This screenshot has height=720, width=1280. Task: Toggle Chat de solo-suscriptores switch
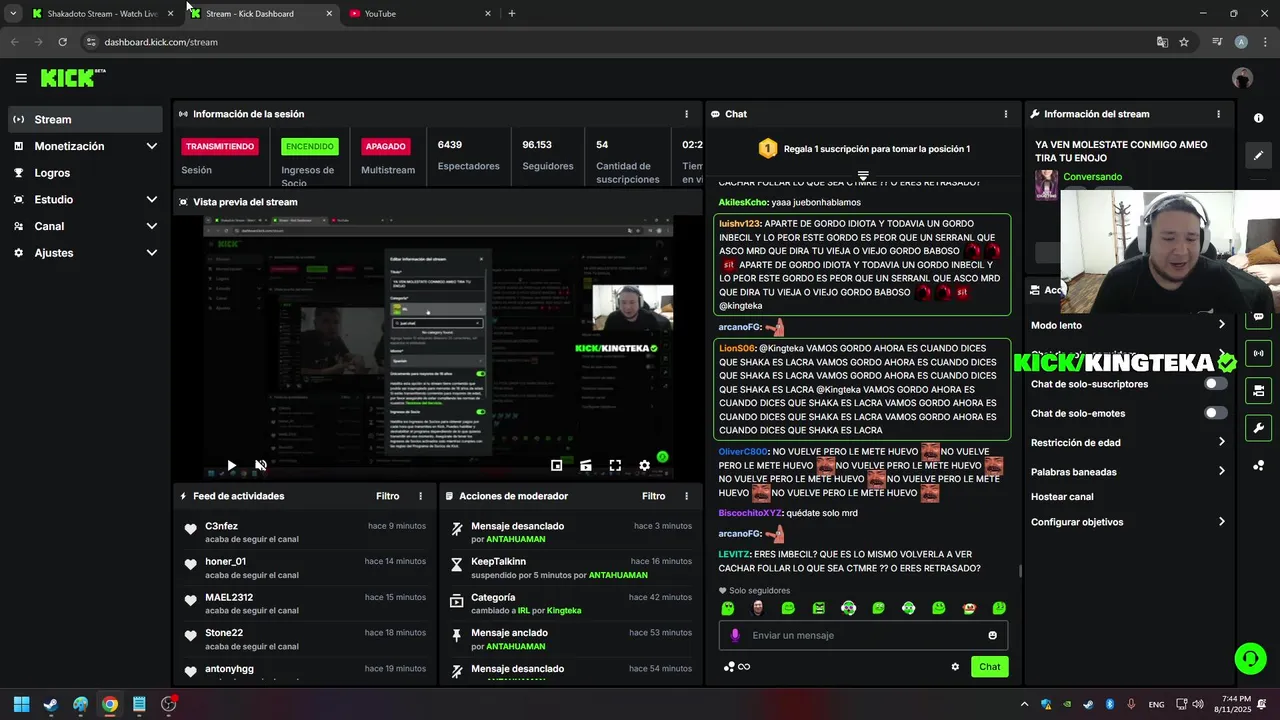click(1215, 384)
